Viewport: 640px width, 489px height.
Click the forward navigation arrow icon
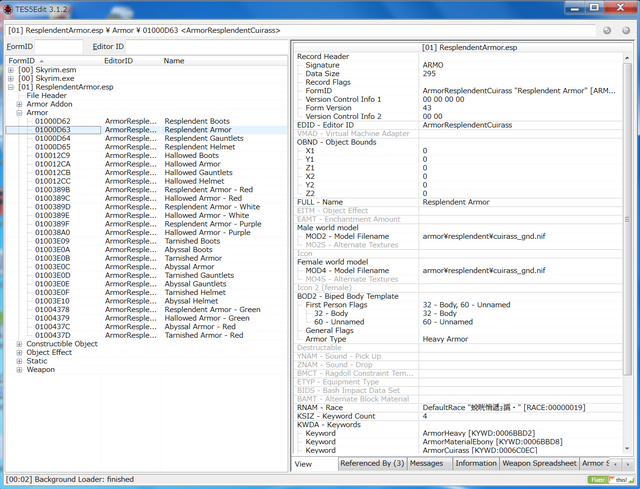point(626,30)
